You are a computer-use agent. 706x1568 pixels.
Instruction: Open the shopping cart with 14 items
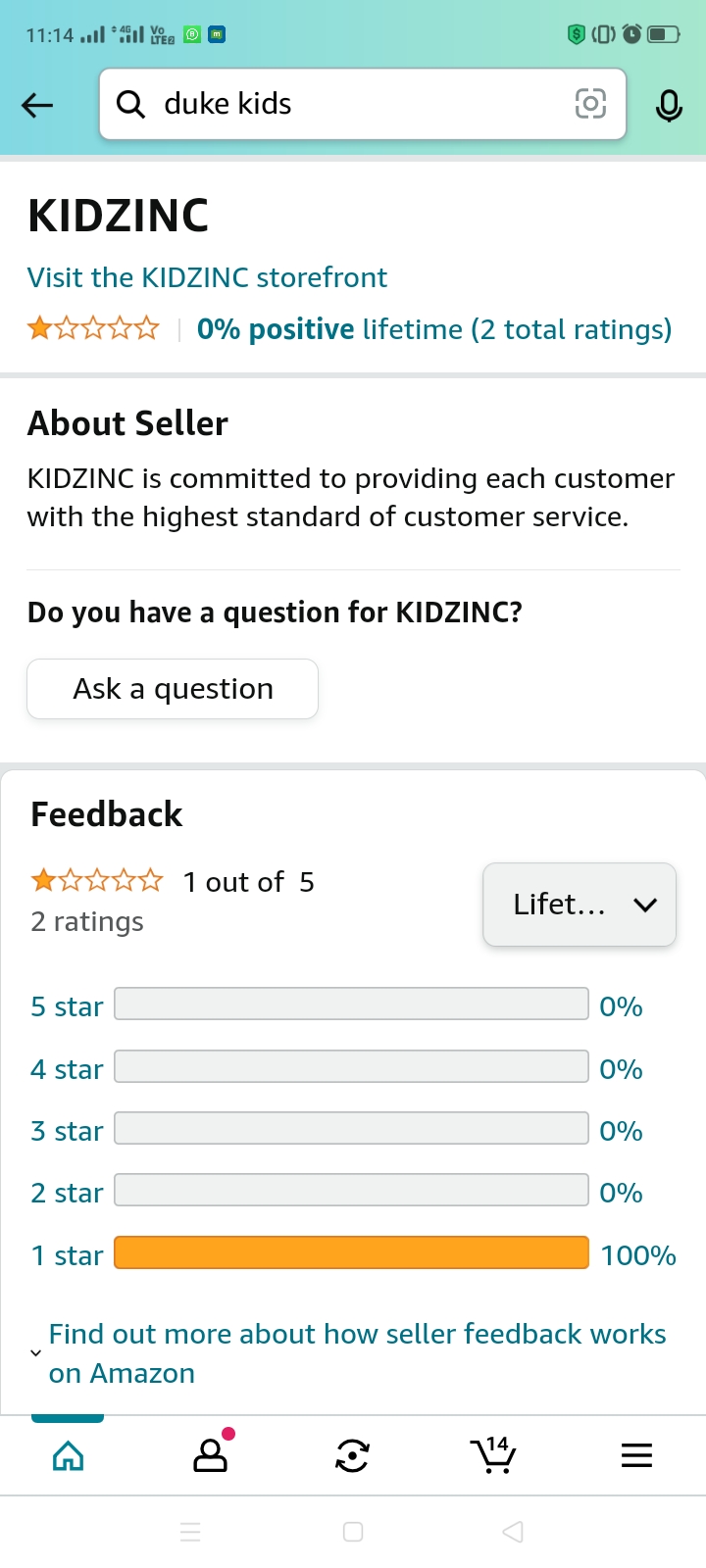tap(493, 1456)
